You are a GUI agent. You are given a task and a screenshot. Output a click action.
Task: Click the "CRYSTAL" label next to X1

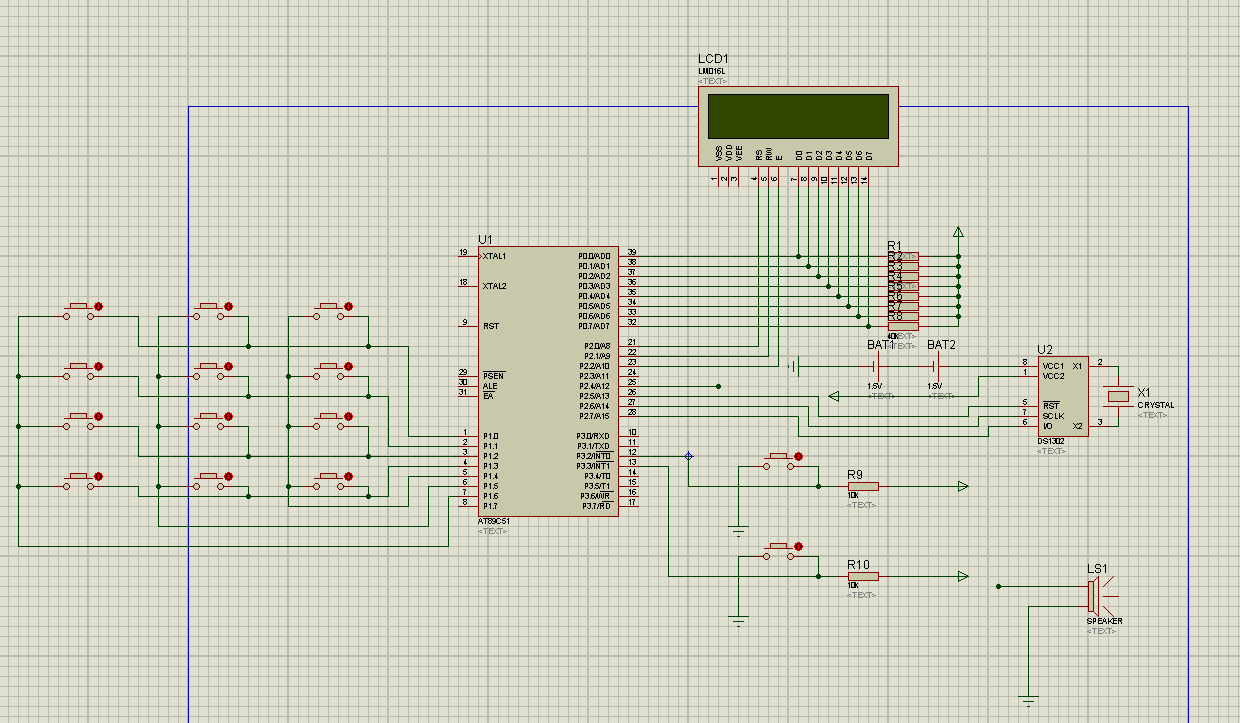pos(1156,405)
